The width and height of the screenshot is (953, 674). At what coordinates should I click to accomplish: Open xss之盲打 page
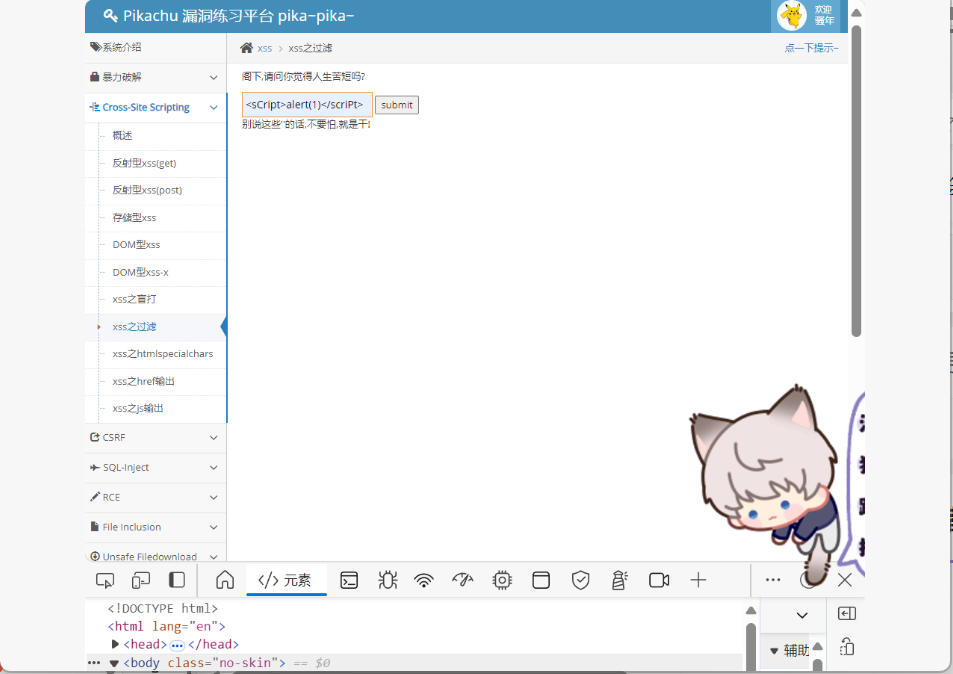pyautogui.click(x=134, y=299)
